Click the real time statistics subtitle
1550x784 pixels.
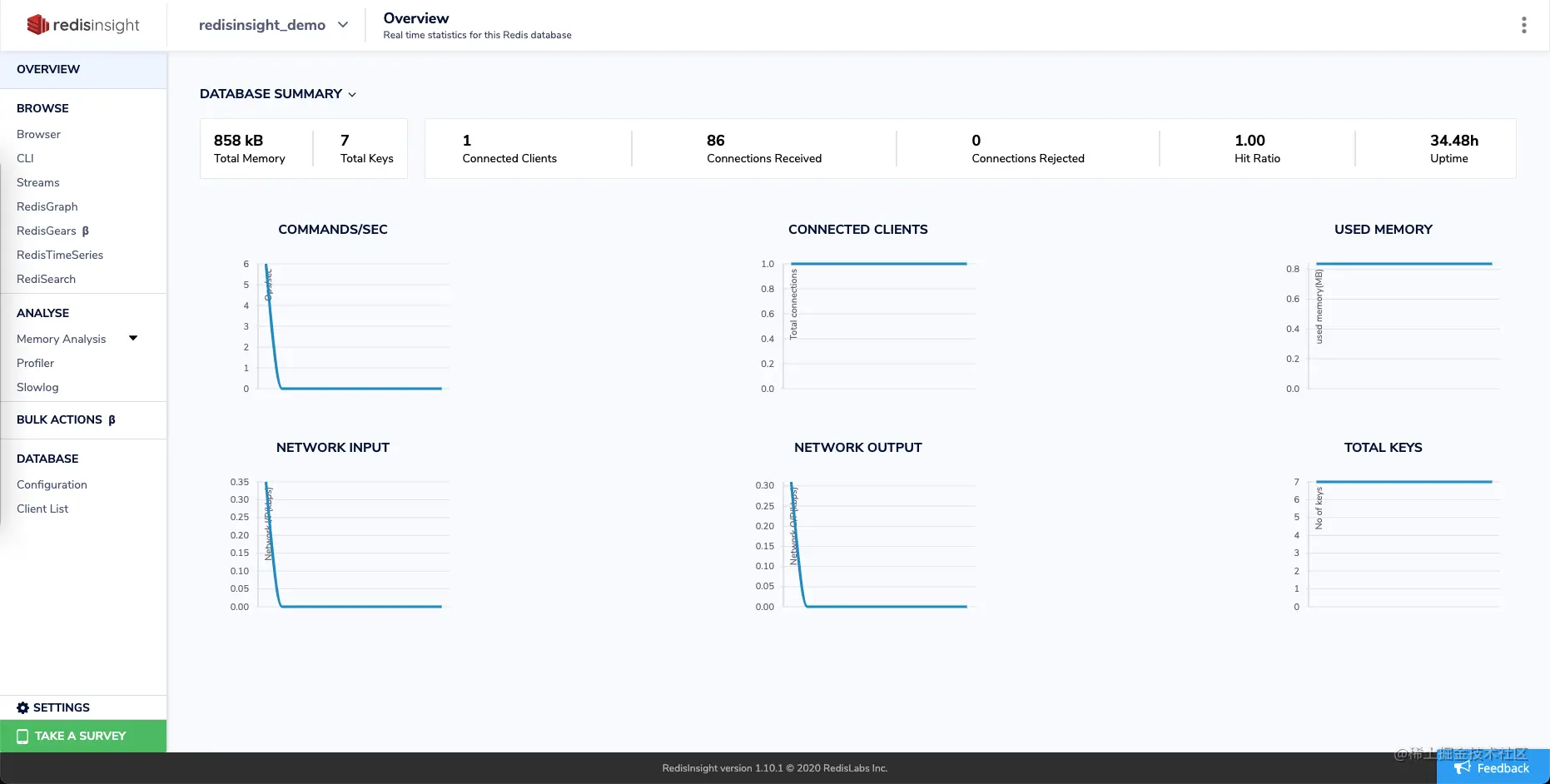coord(477,35)
